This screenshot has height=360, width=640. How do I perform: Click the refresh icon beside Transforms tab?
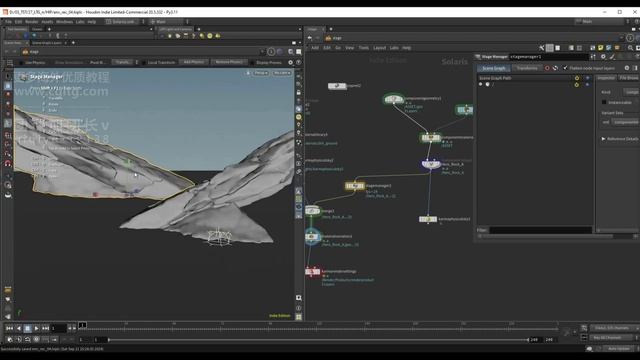[555, 68]
